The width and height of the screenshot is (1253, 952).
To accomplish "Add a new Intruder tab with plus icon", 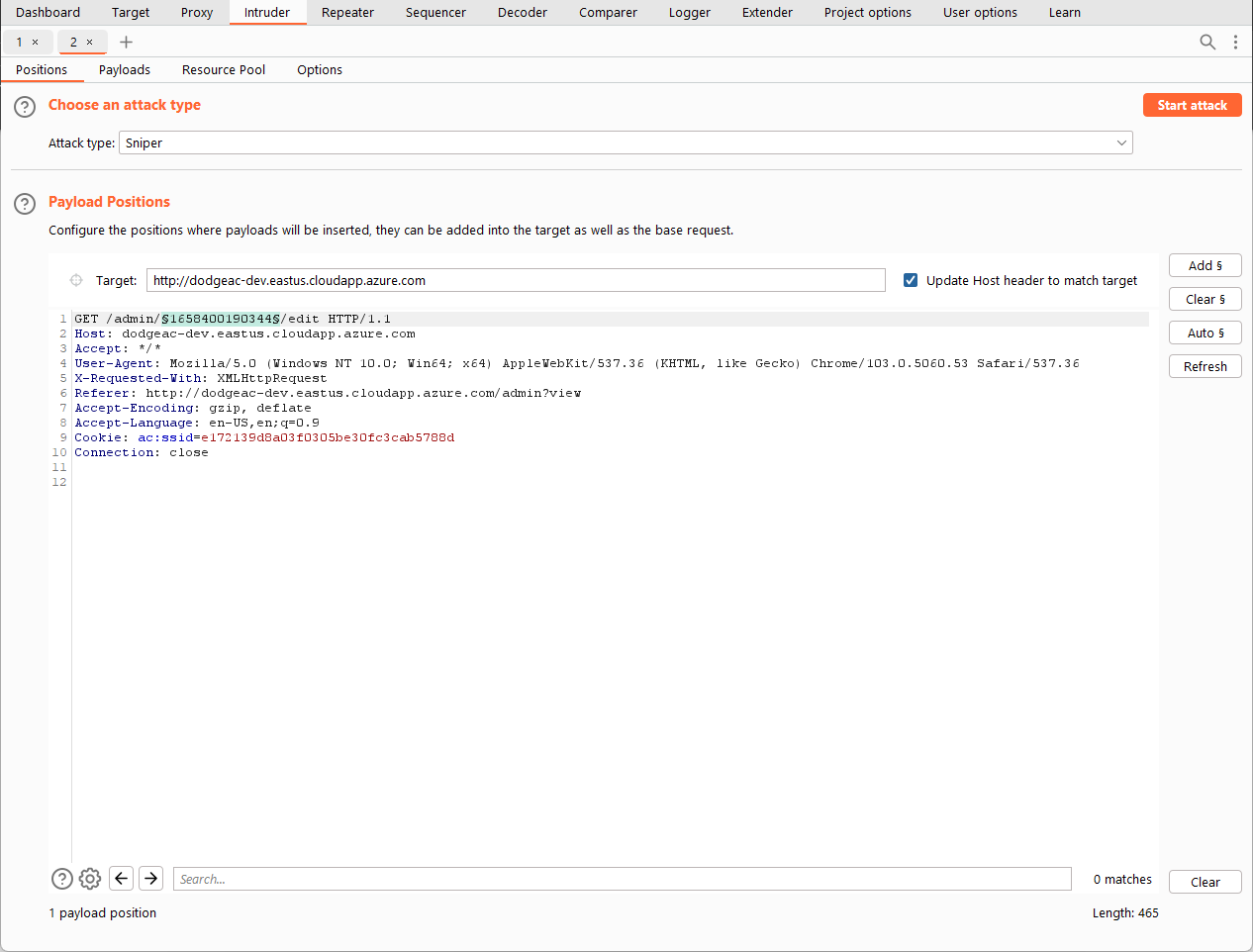I will (x=126, y=42).
